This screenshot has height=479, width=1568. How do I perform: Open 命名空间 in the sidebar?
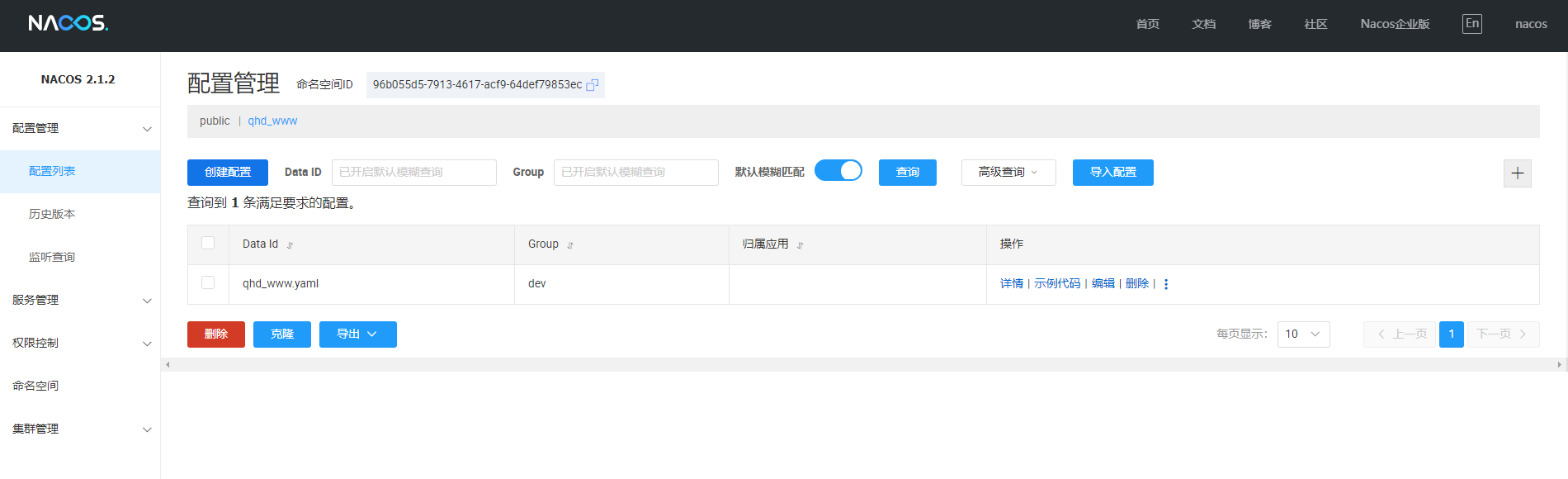pos(80,387)
